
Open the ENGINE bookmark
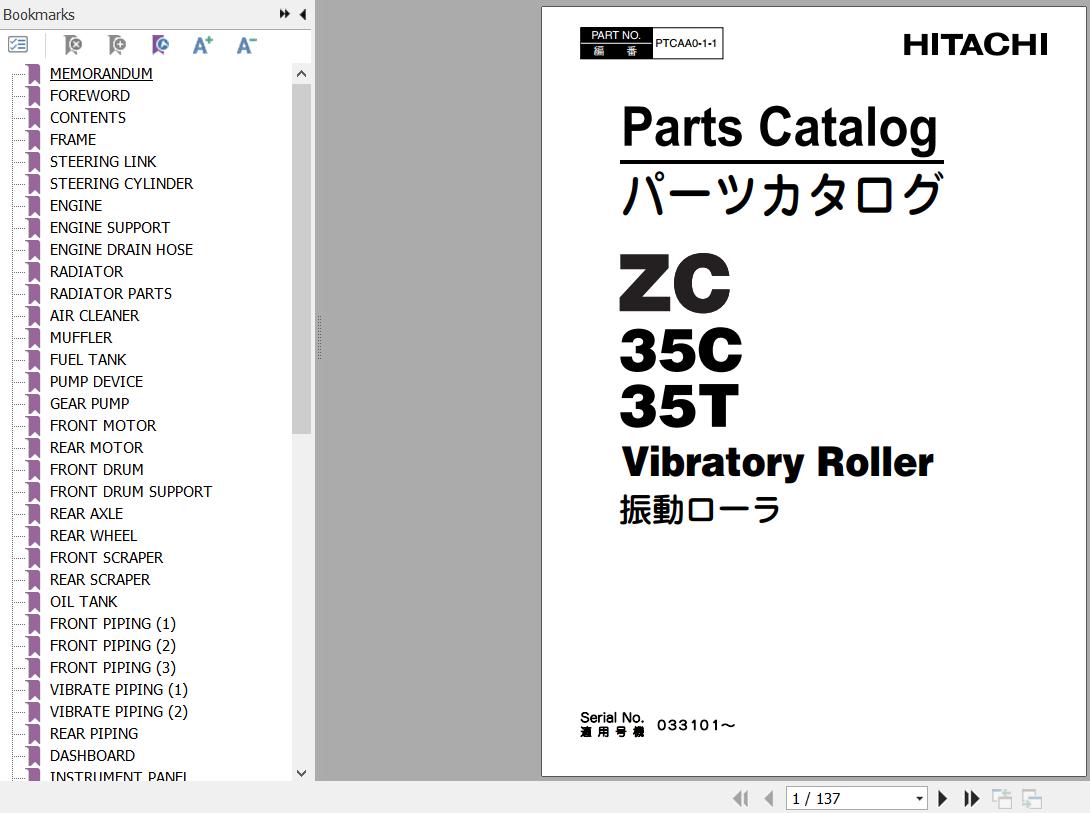pyautogui.click(x=76, y=205)
